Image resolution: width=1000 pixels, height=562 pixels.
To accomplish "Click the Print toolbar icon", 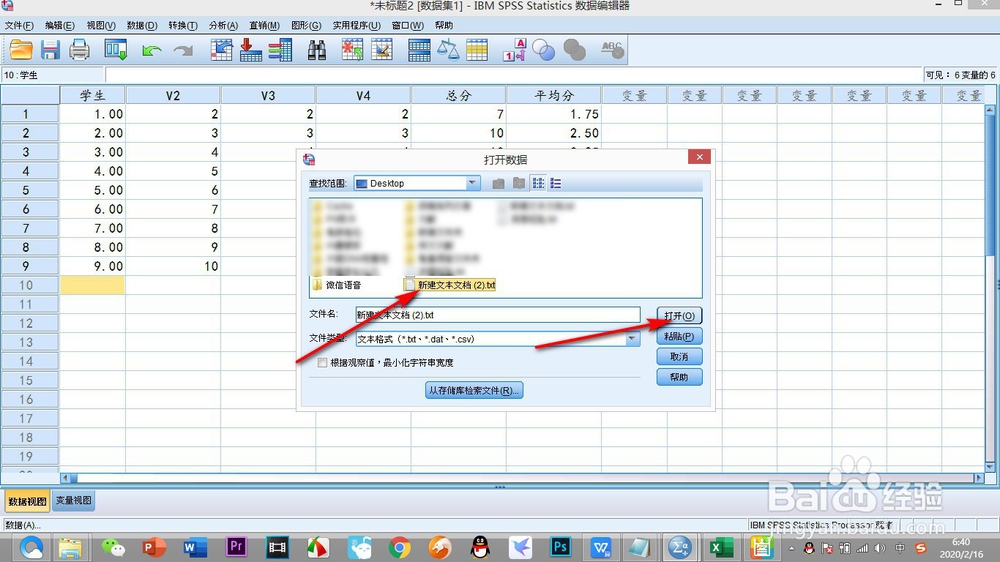I will 79,50.
